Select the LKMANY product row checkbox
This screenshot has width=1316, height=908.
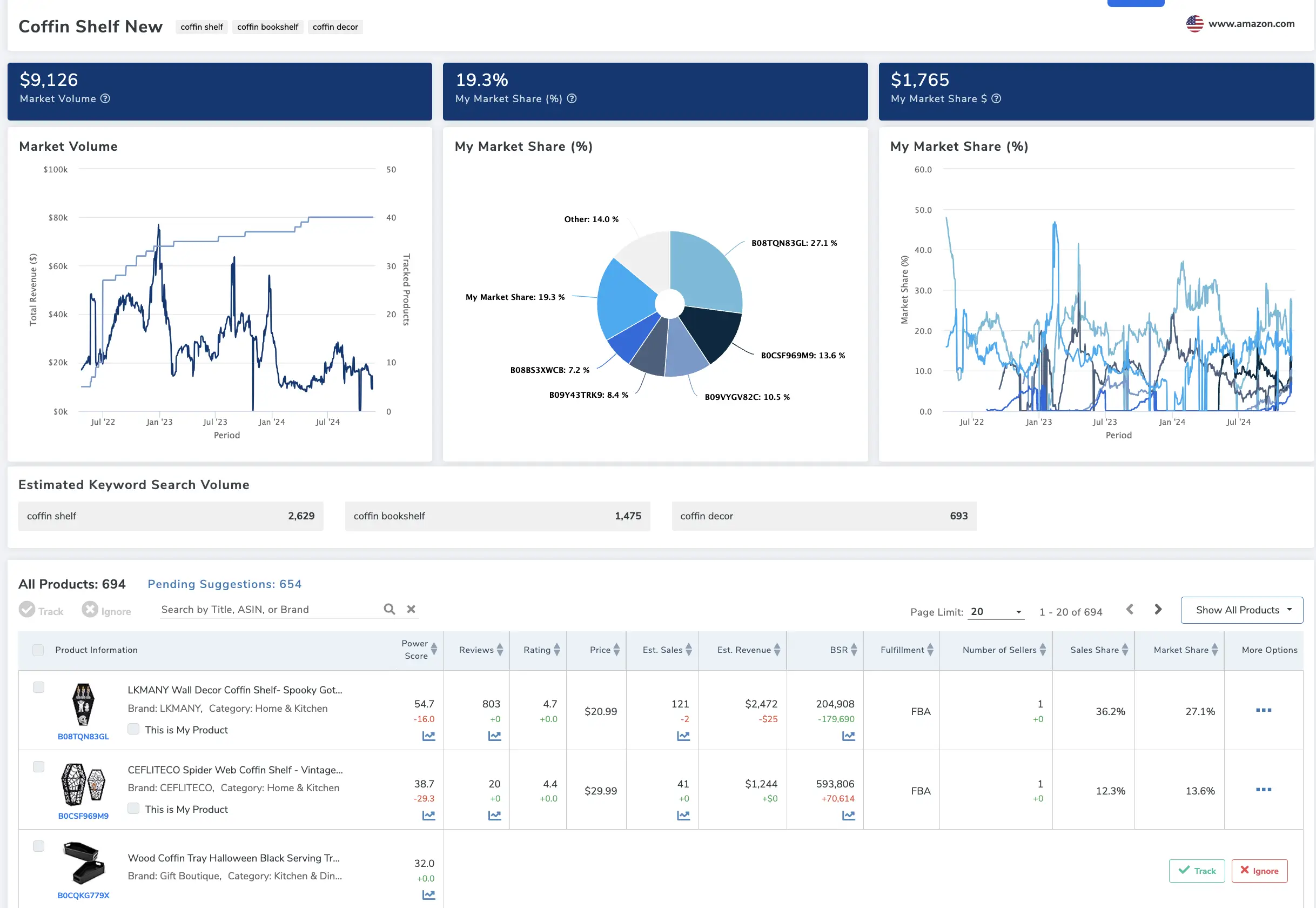(x=38, y=687)
